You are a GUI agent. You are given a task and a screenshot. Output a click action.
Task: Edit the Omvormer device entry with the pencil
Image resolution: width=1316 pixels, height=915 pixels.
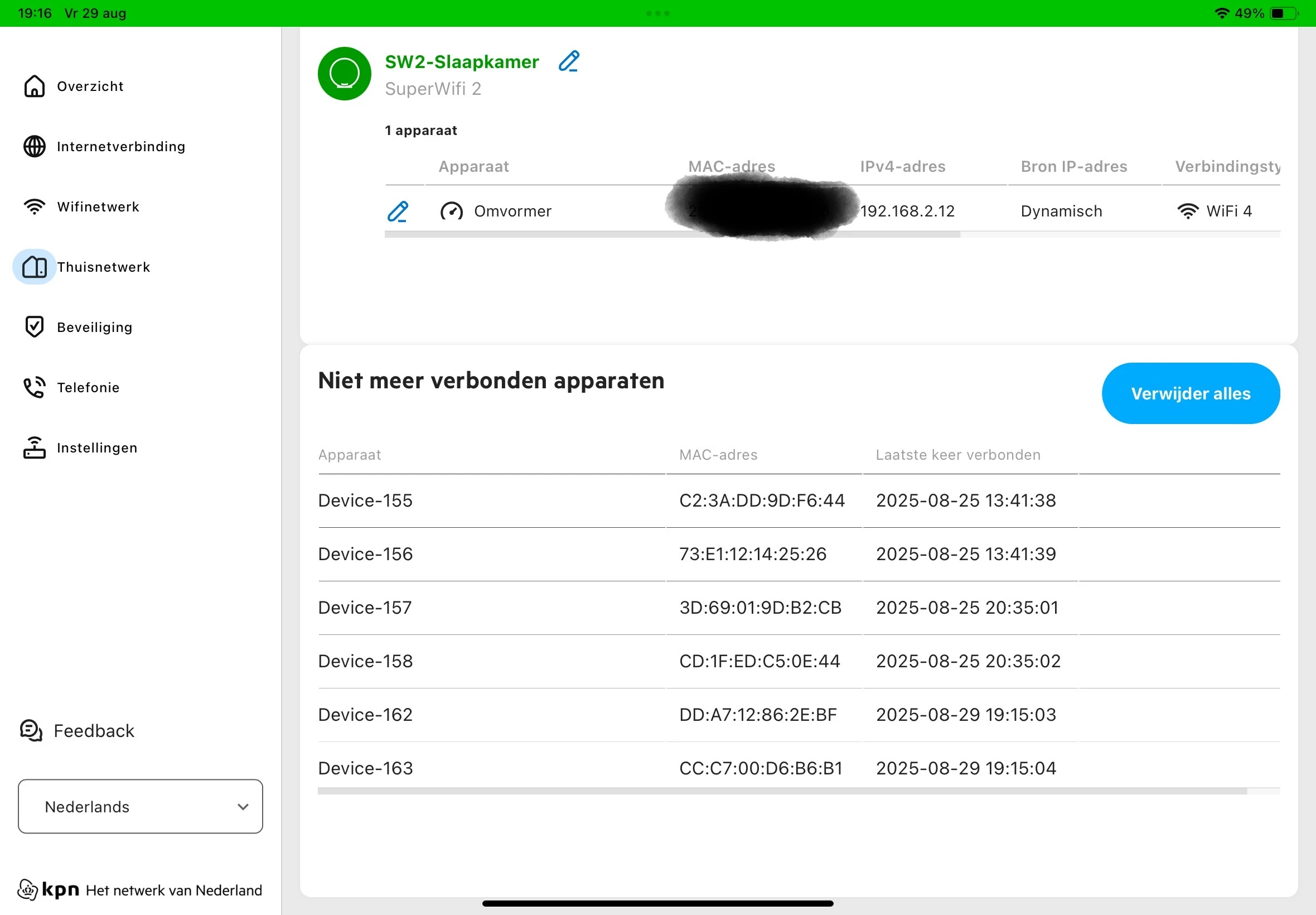point(398,211)
